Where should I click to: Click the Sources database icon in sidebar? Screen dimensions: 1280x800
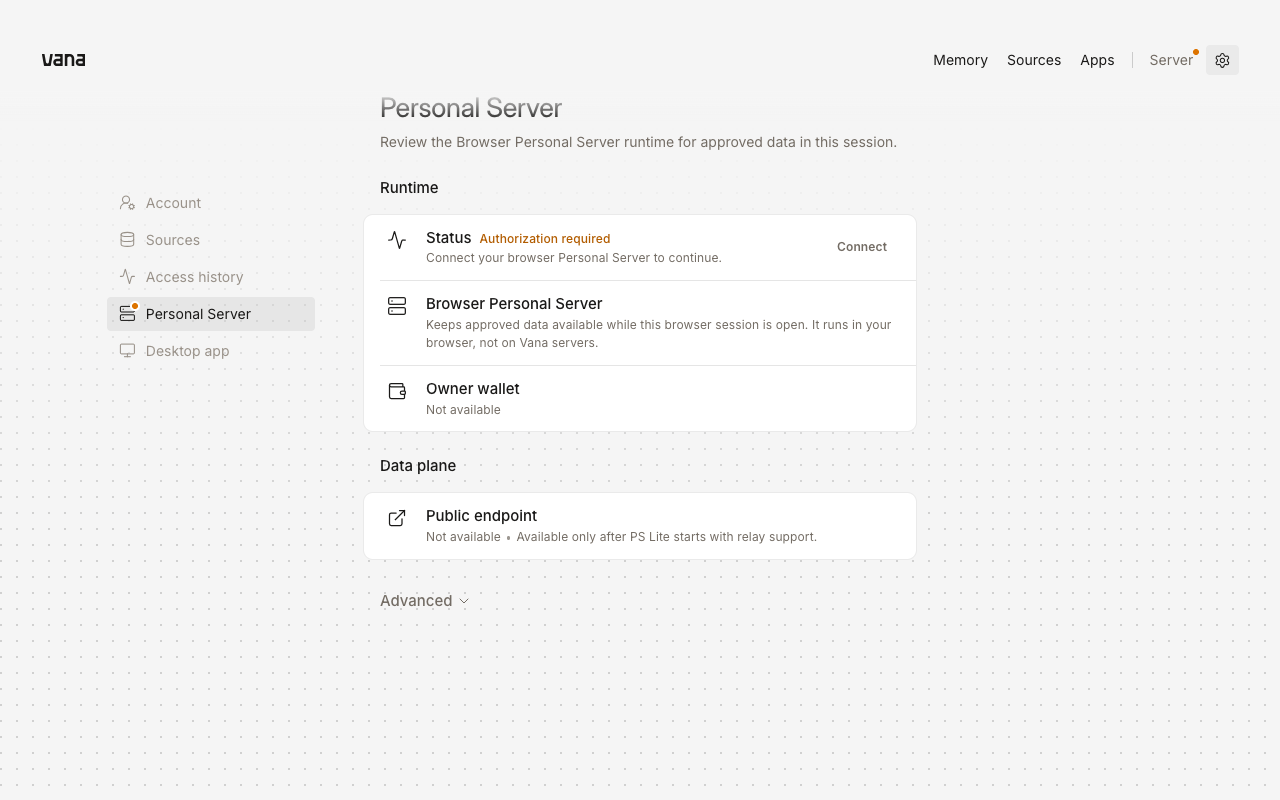point(127,240)
